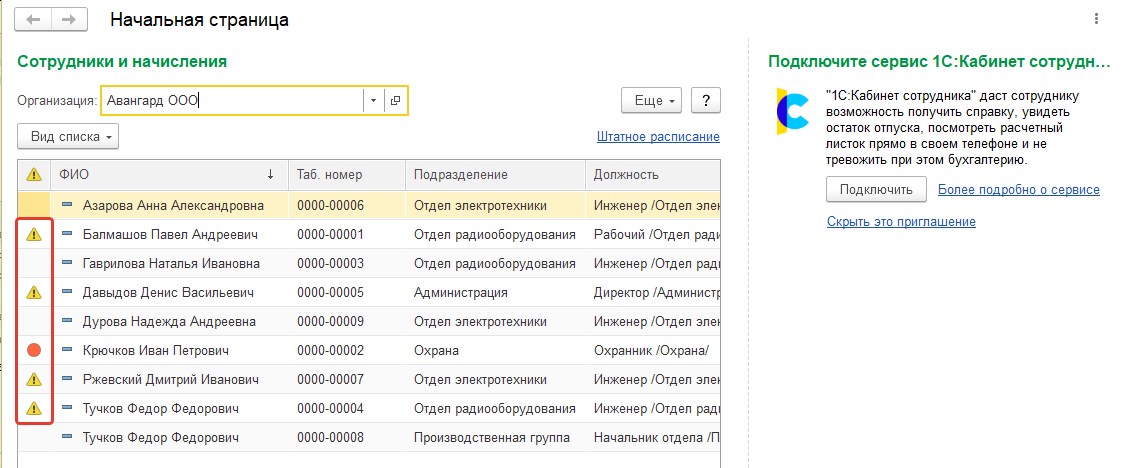Image resolution: width=1123 pixels, height=468 pixels.
Task: Click the row icon beside Крючков Иван Петрович
Action: (67, 350)
